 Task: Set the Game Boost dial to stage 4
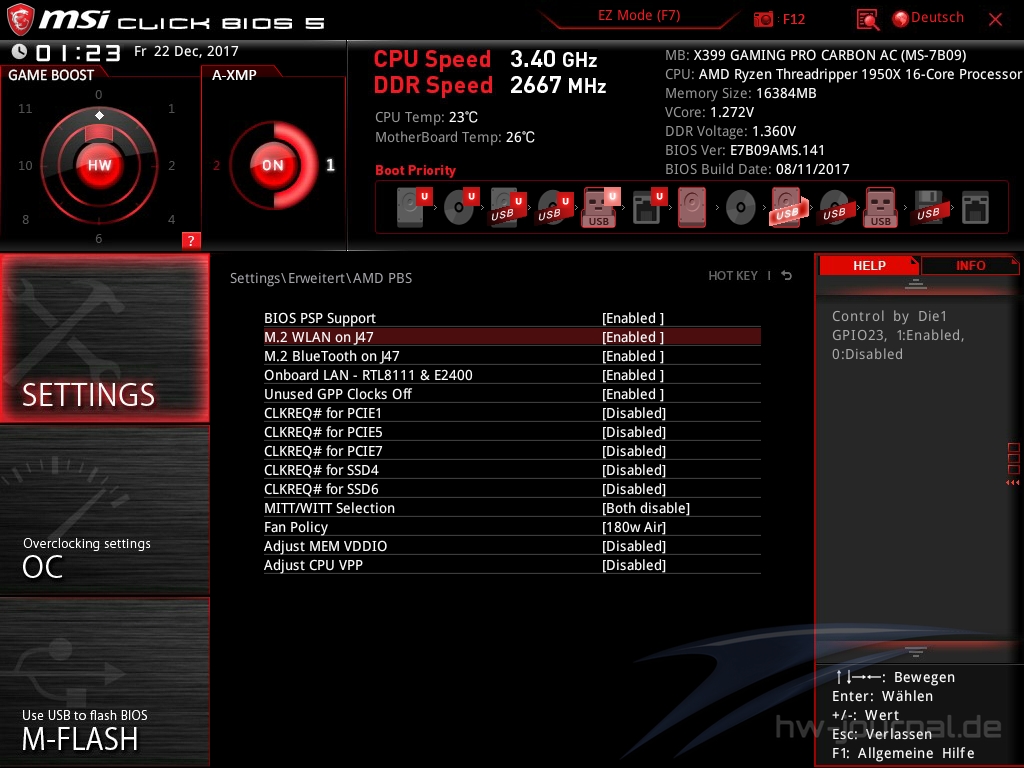[x=171, y=219]
